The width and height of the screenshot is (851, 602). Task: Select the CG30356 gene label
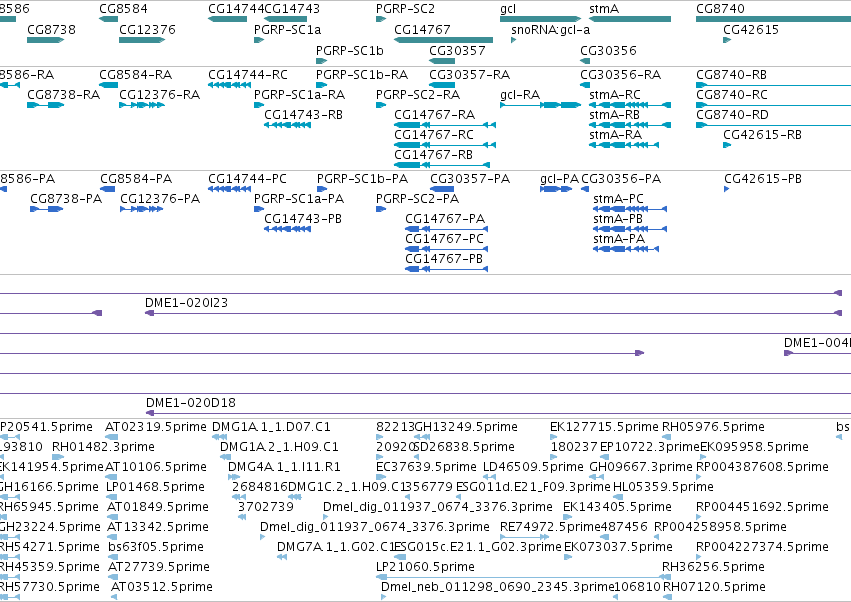pos(608,50)
